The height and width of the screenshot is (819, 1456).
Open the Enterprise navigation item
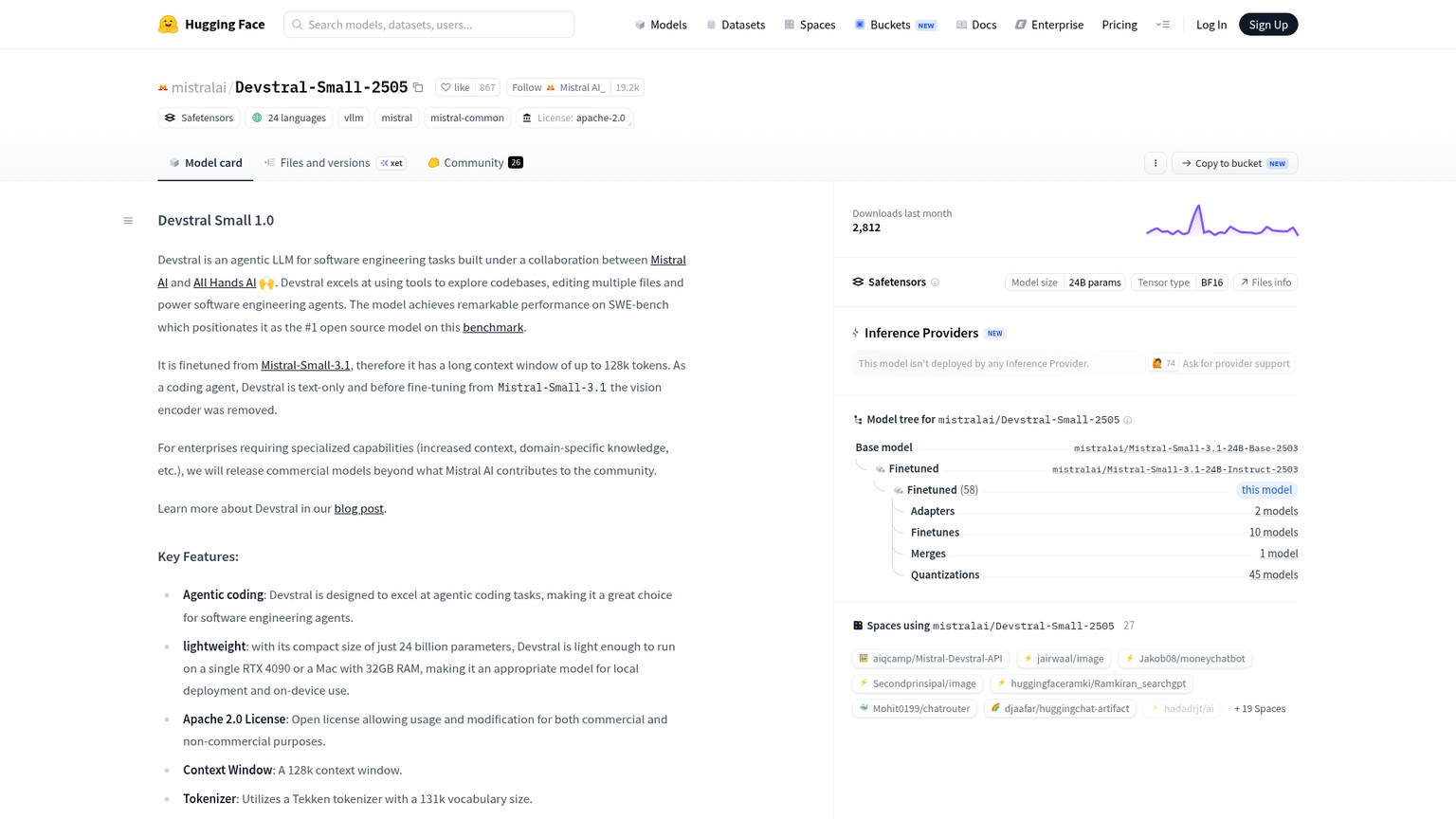point(1049,25)
